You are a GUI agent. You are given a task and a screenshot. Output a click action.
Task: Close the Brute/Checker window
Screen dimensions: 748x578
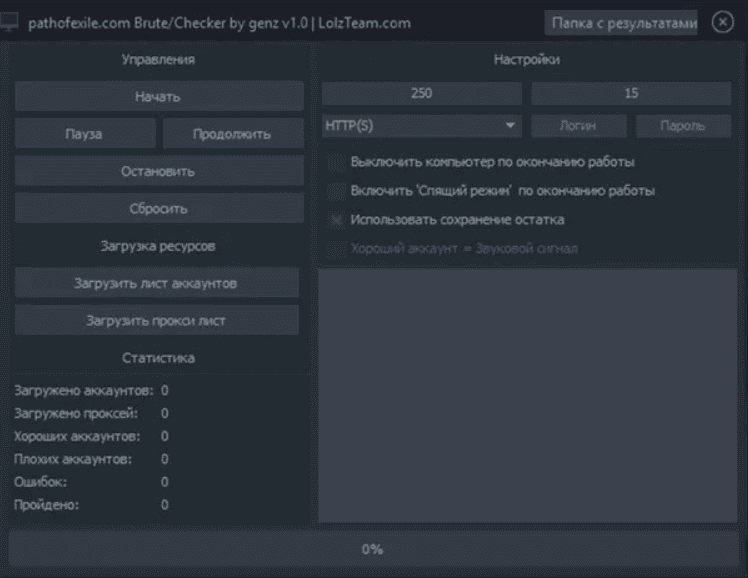pos(722,22)
